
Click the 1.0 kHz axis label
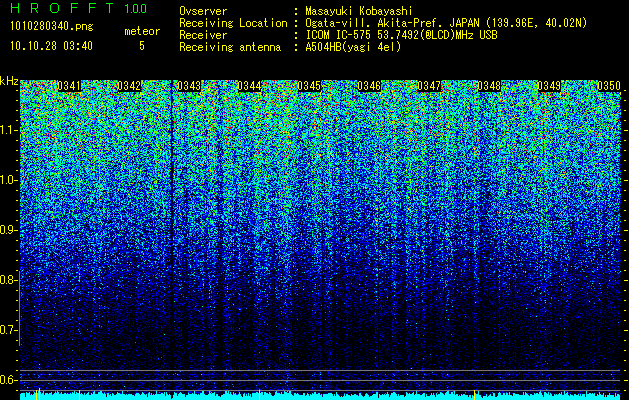[8, 180]
